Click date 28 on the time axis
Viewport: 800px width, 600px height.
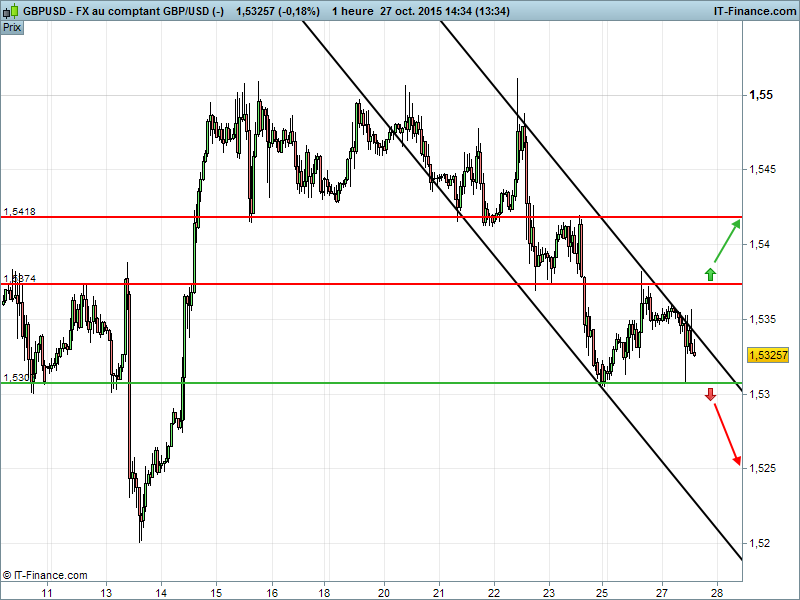(717, 593)
